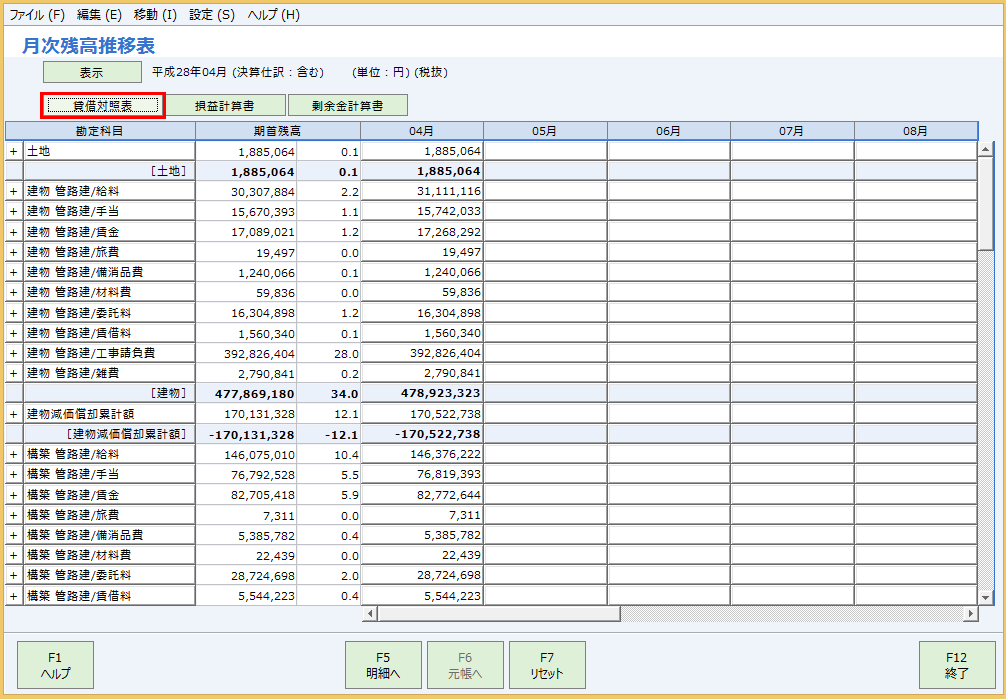
Task: Click the 表示 button
Action: click(93, 71)
